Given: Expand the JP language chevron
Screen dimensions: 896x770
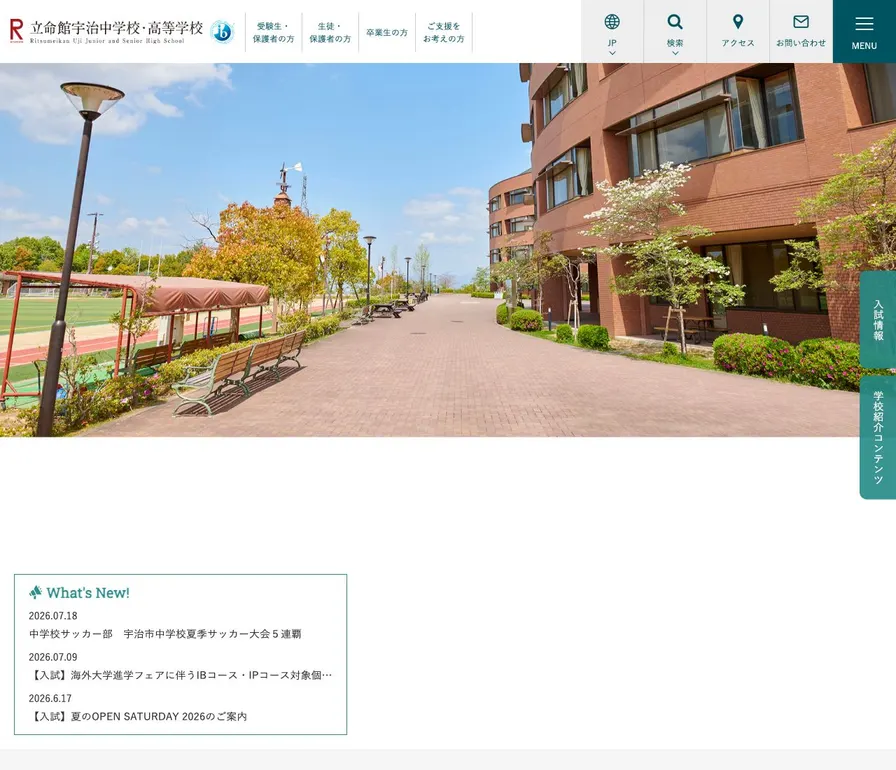Looking at the screenshot, I should pyautogui.click(x=612, y=53).
